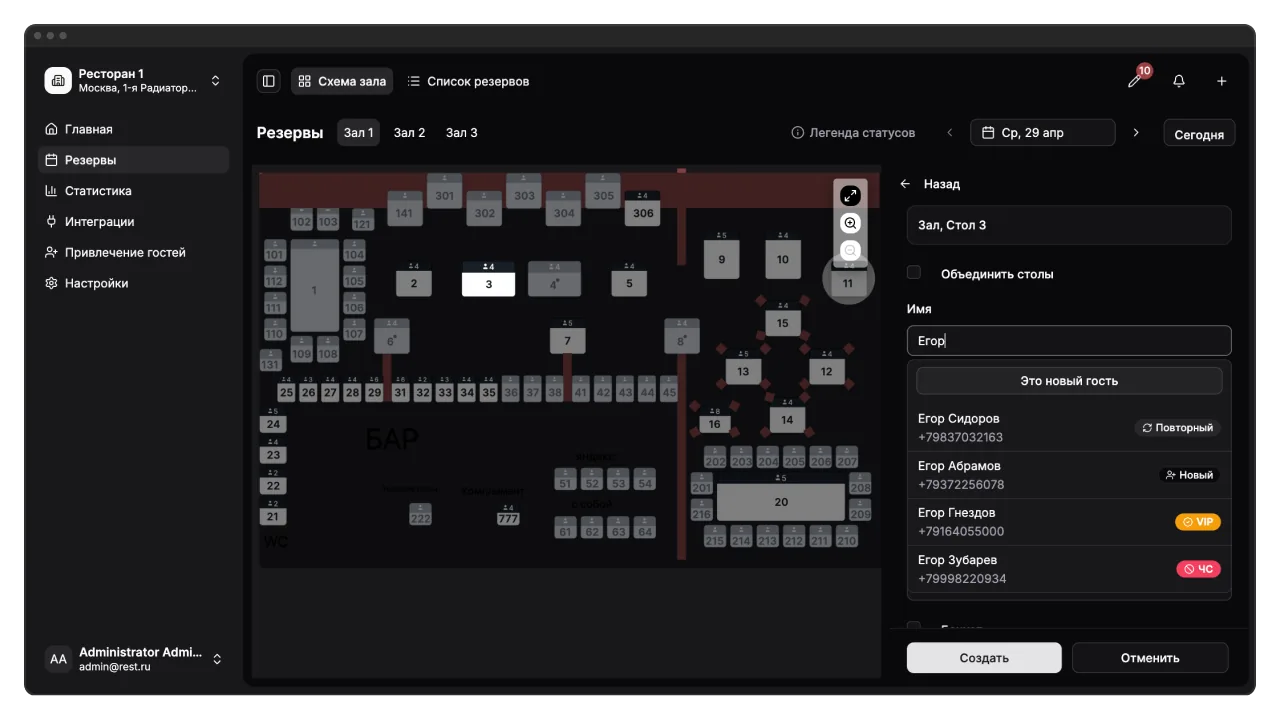Viewport: 1280px width, 720px height.
Task: Enable Объединить столы checkbox
Action: tap(914, 273)
